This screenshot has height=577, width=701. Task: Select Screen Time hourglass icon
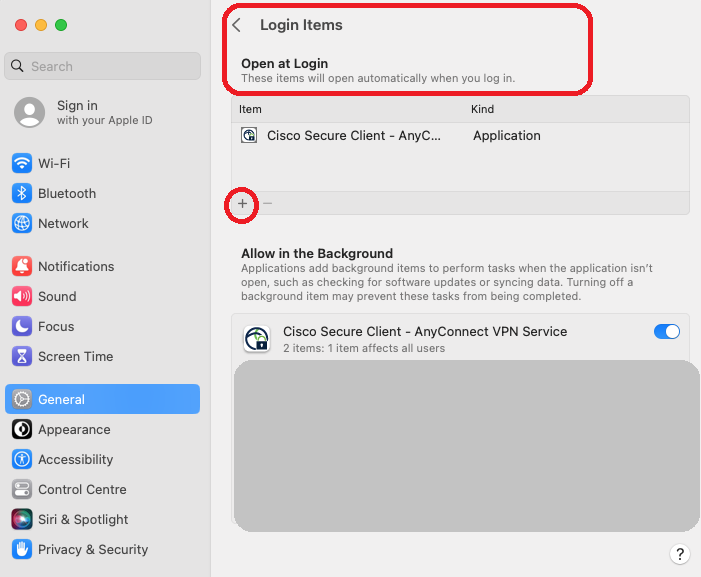coord(21,356)
